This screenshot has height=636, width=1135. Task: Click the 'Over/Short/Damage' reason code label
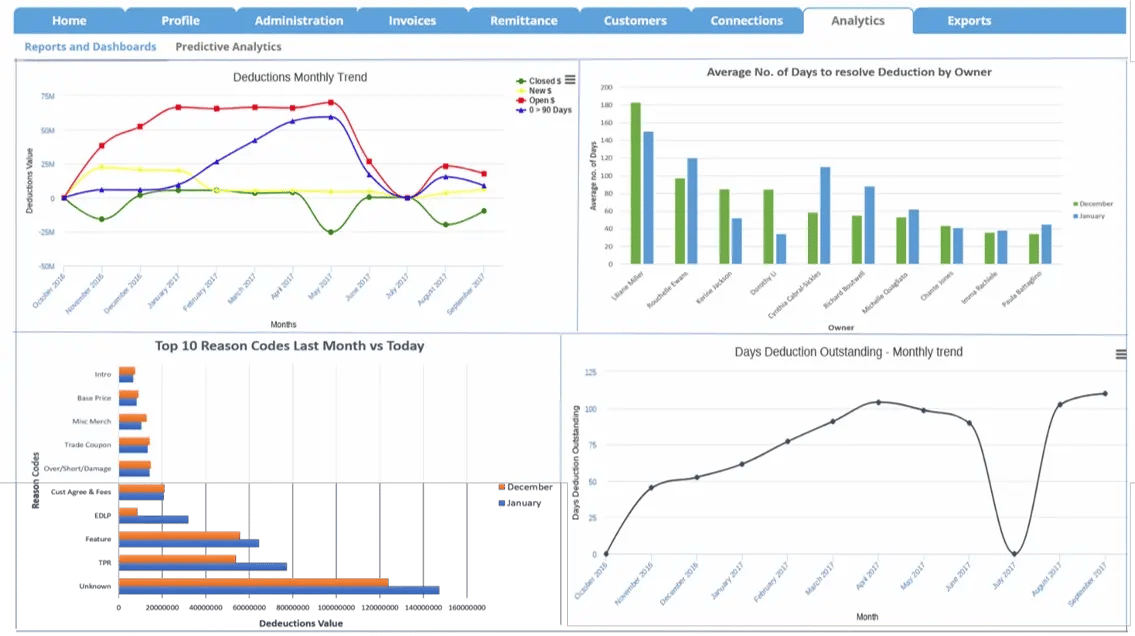(77, 468)
